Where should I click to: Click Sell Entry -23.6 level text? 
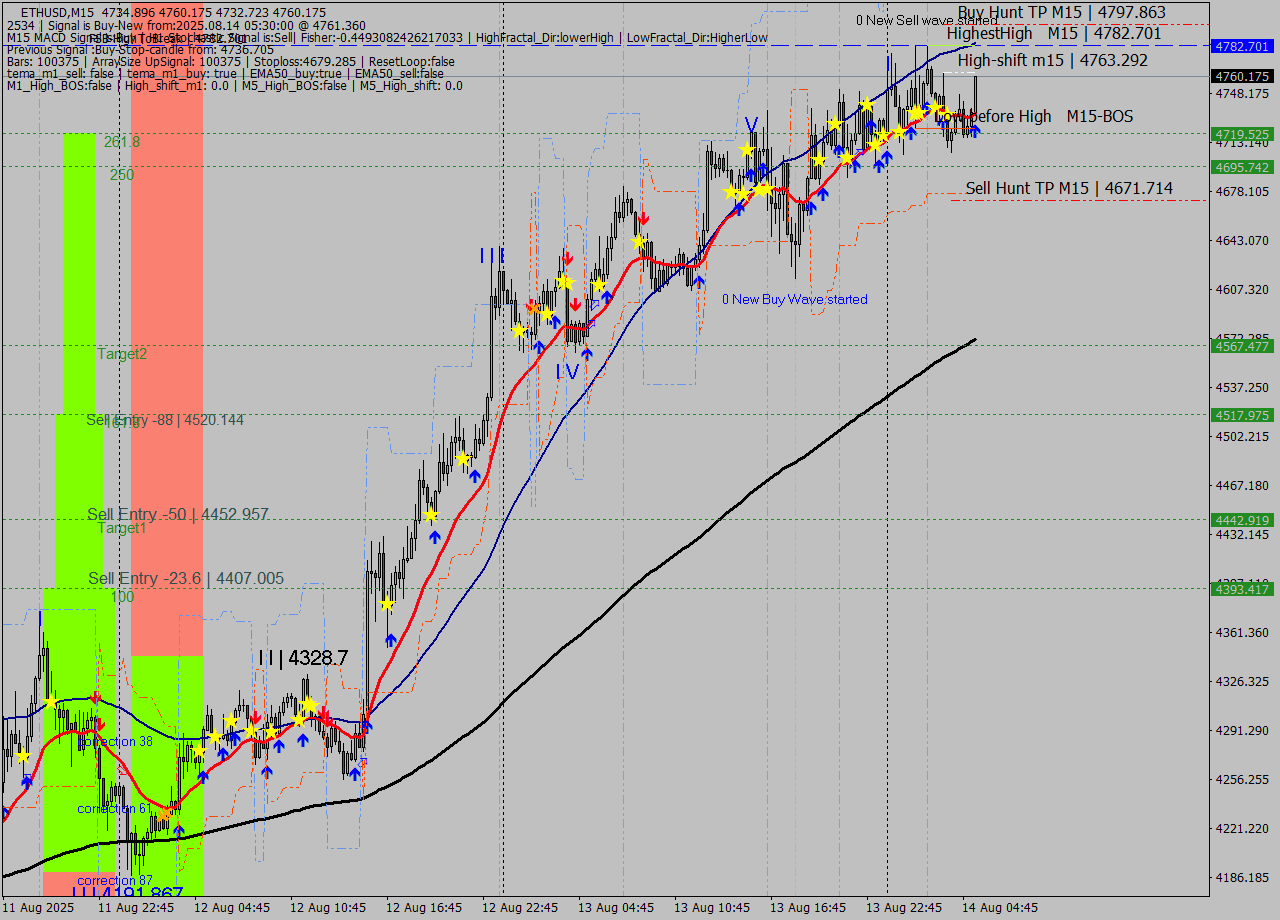pyautogui.click(x=186, y=578)
